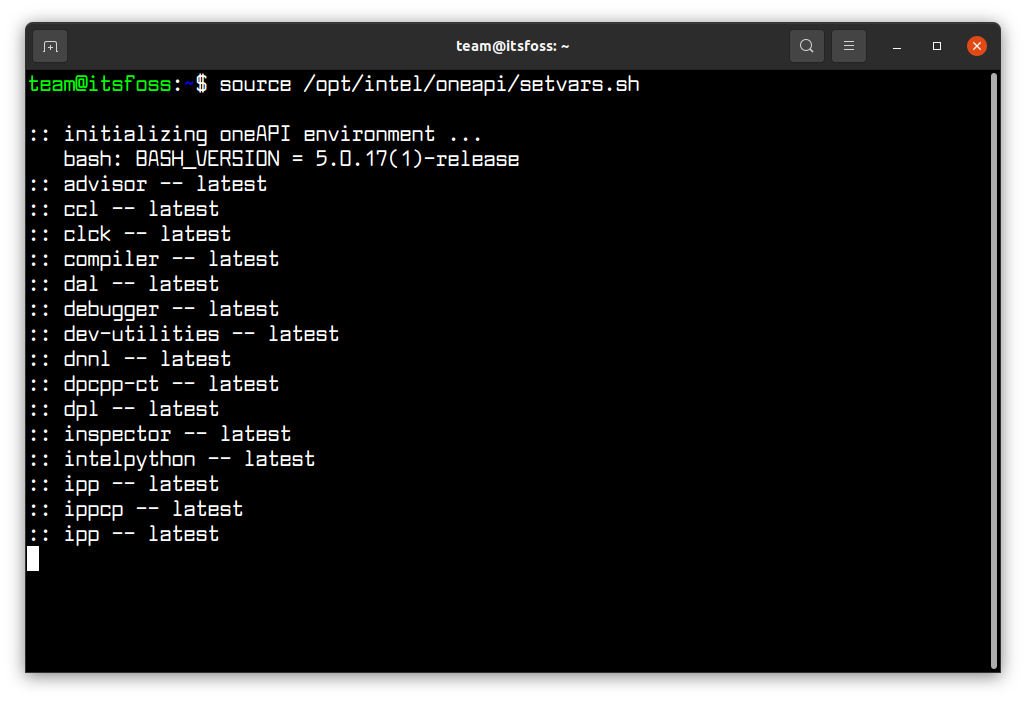Maximize the terminal window
The image size is (1026, 701).
pos(937,45)
